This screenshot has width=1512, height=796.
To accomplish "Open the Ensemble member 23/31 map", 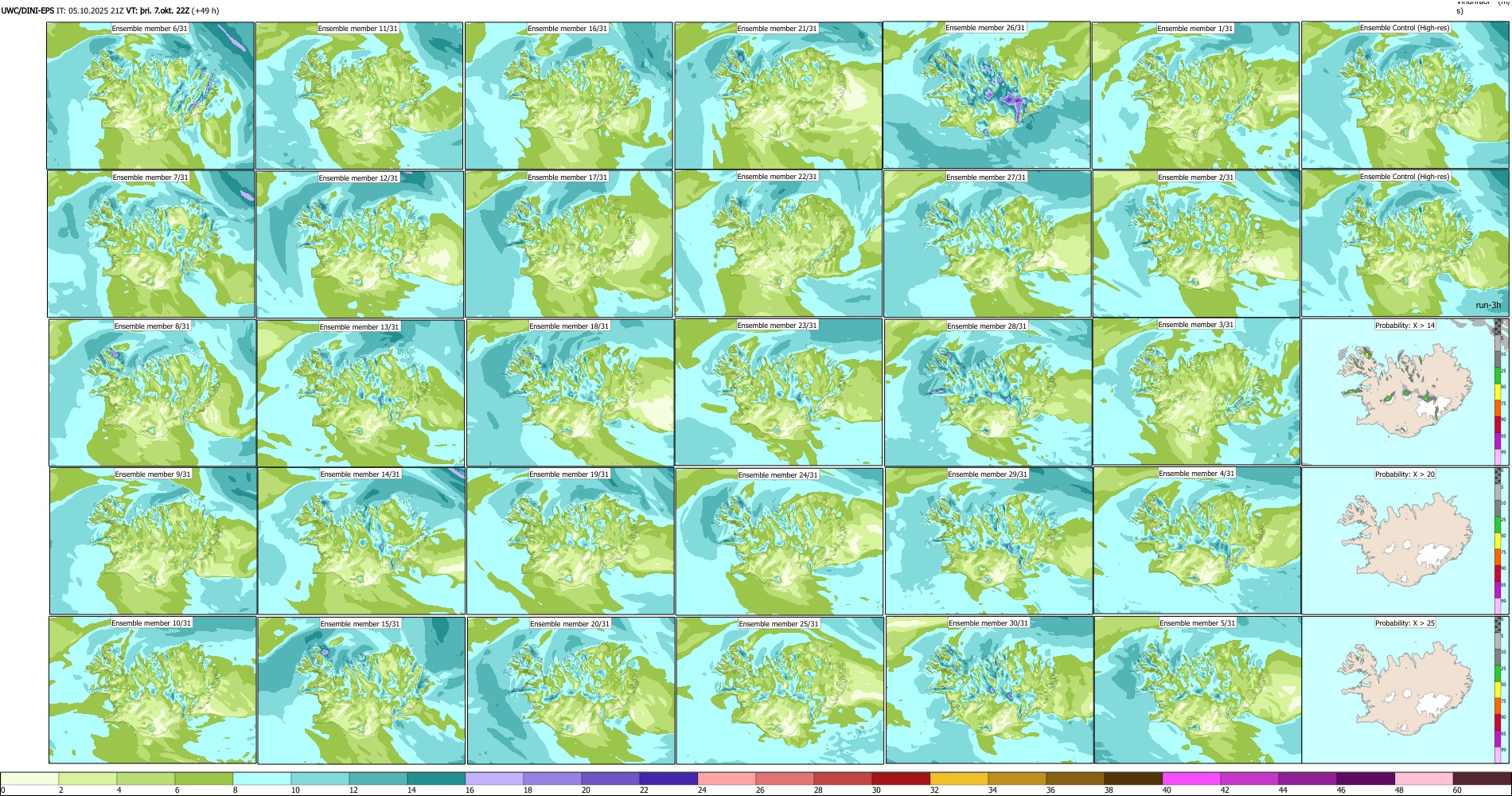I will (778, 392).
